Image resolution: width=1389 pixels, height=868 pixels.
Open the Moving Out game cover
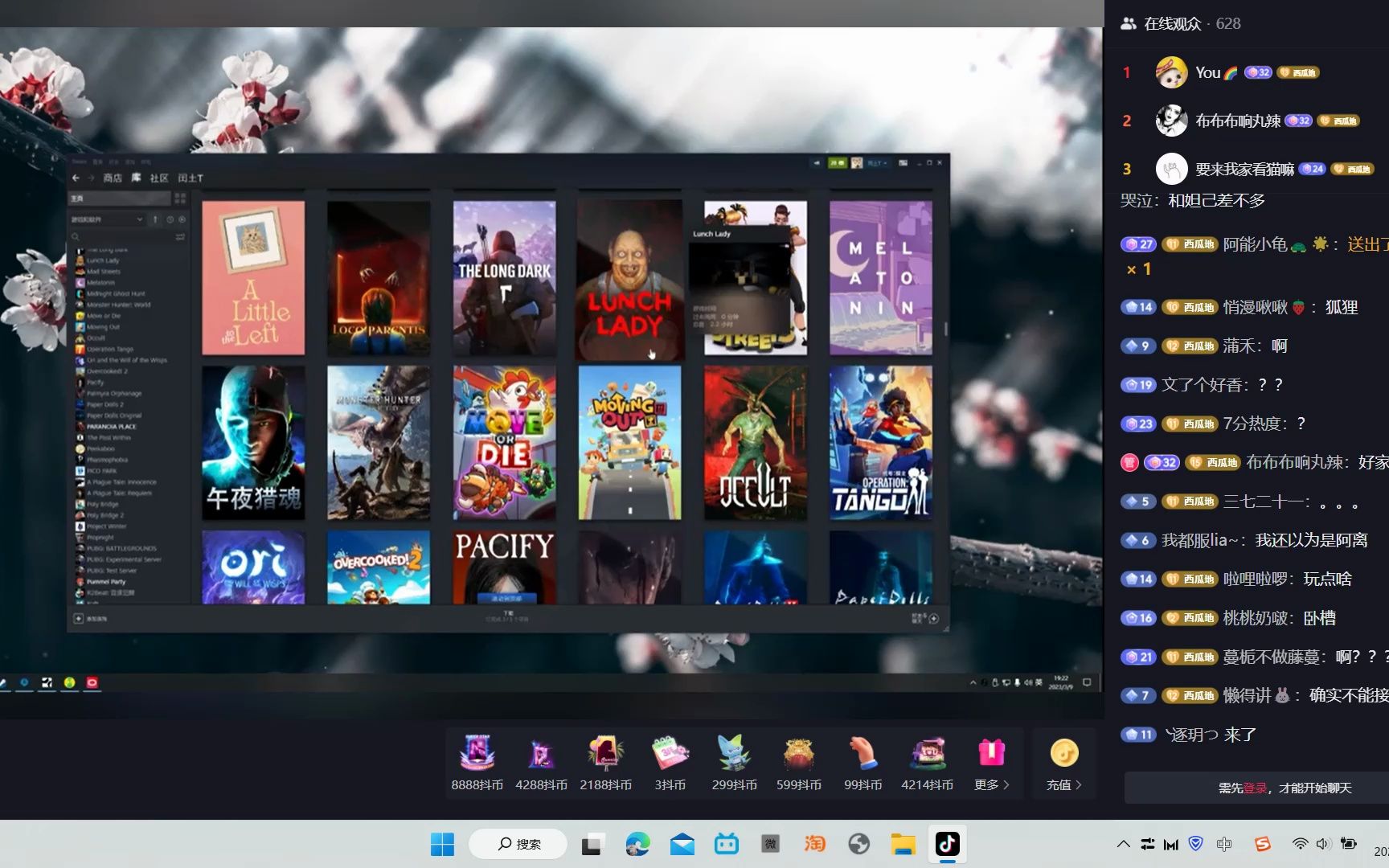point(629,443)
